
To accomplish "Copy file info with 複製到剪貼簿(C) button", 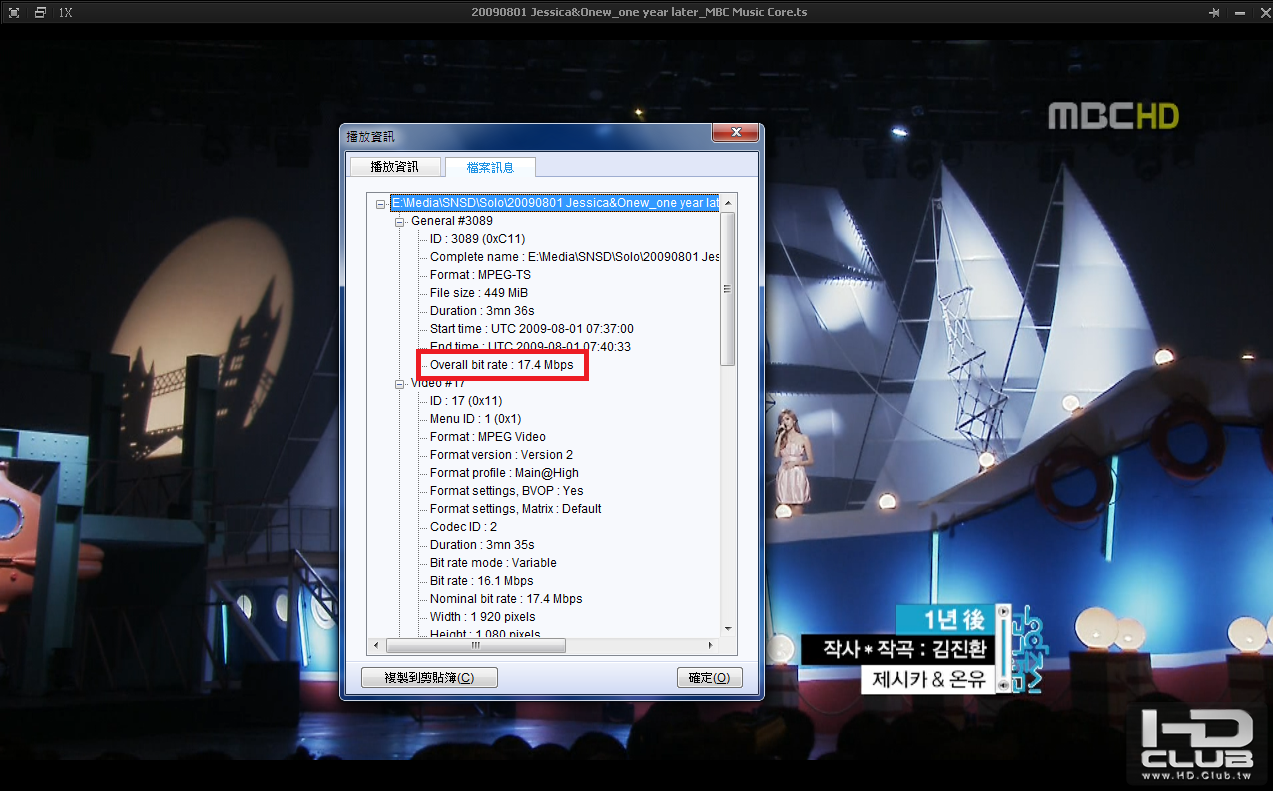I will point(429,678).
